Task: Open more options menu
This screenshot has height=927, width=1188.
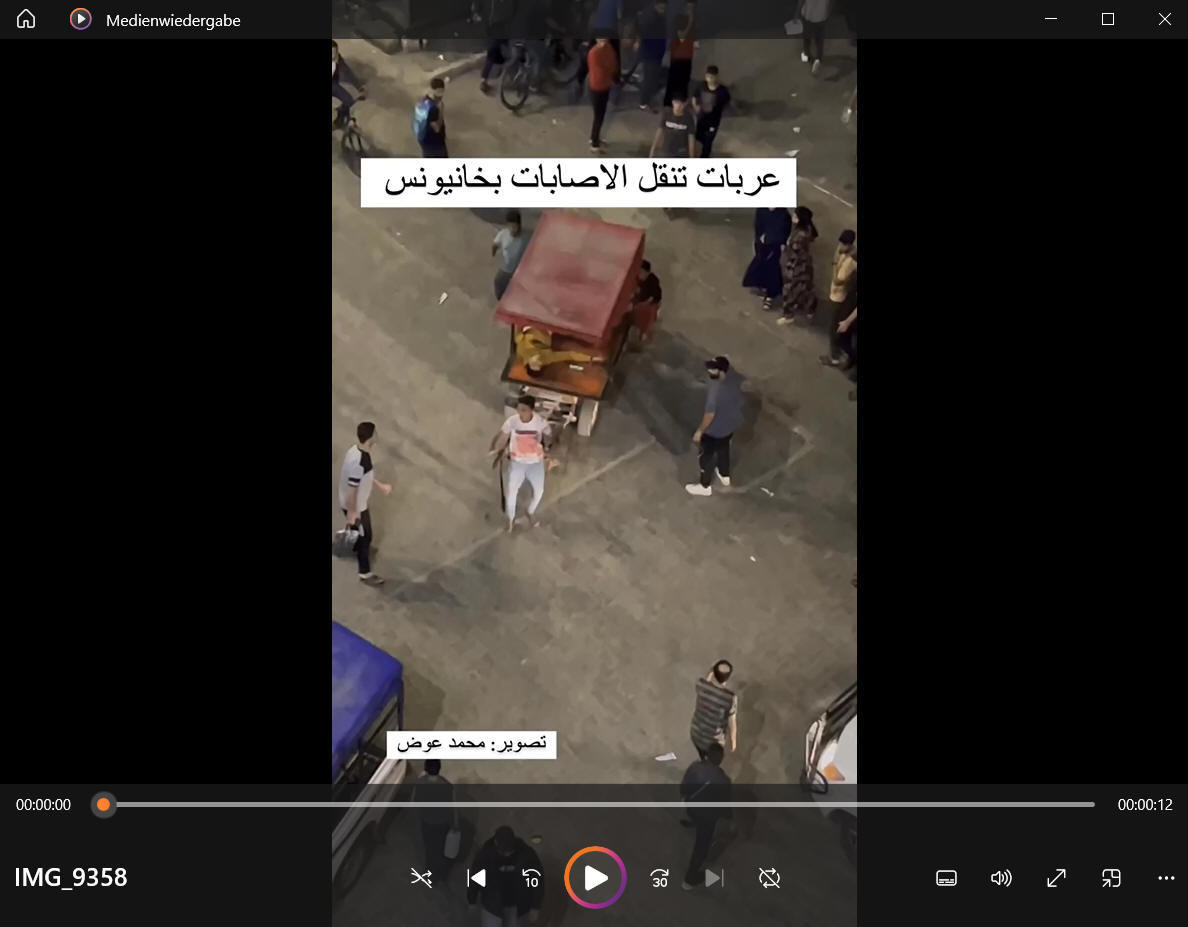Action: (x=1166, y=878)
